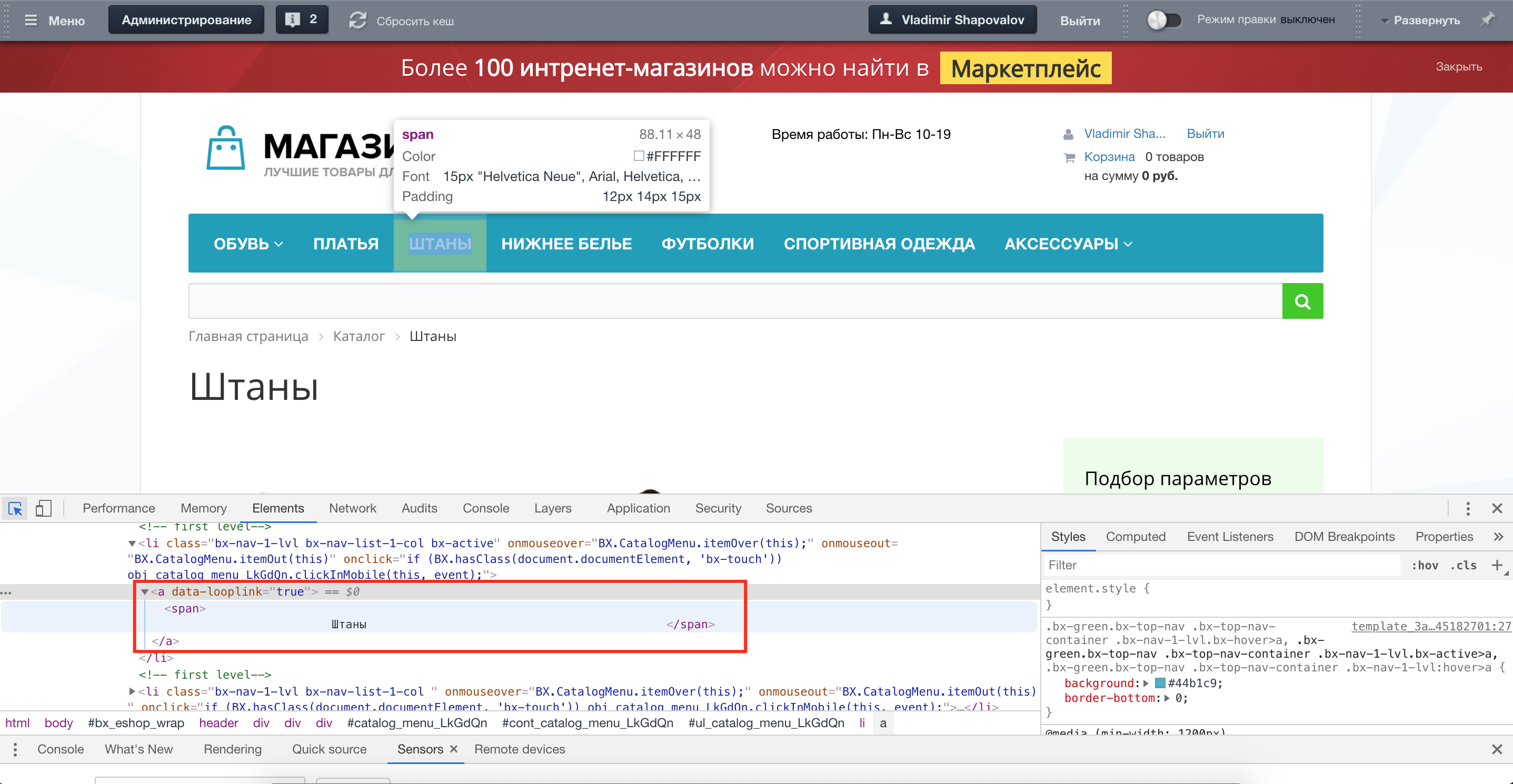The height and width of the screenshot is (784, 1513).
Task: Open DevTools three-dot customize menu
Action: [1468, 508]
